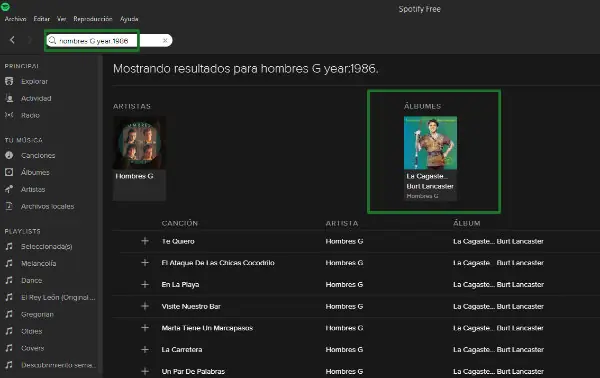Open the Seleccionada(s) playlist
Screen dimensions: 600x378
tap(46, 246)
